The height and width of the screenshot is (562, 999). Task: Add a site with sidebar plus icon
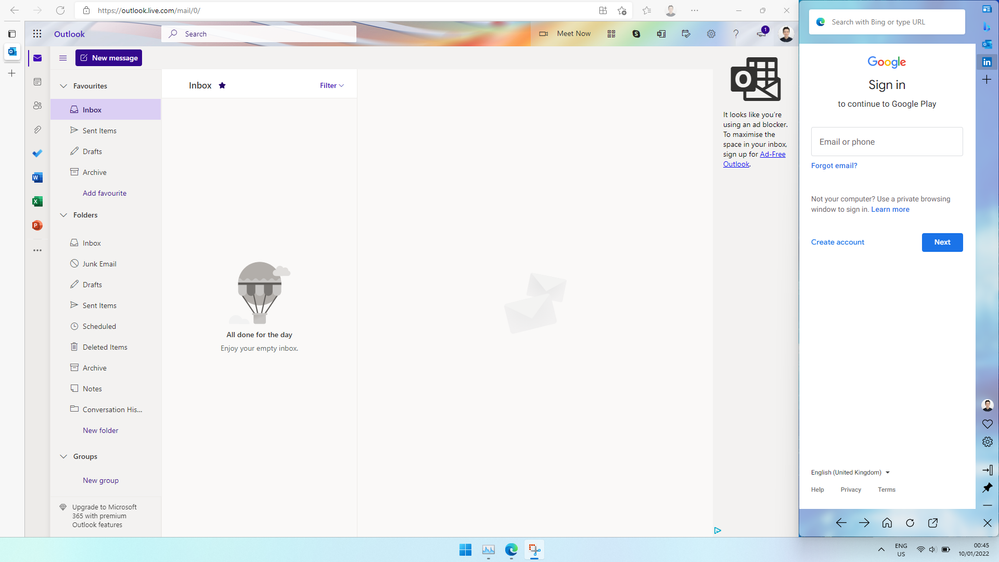pos(987,80)
